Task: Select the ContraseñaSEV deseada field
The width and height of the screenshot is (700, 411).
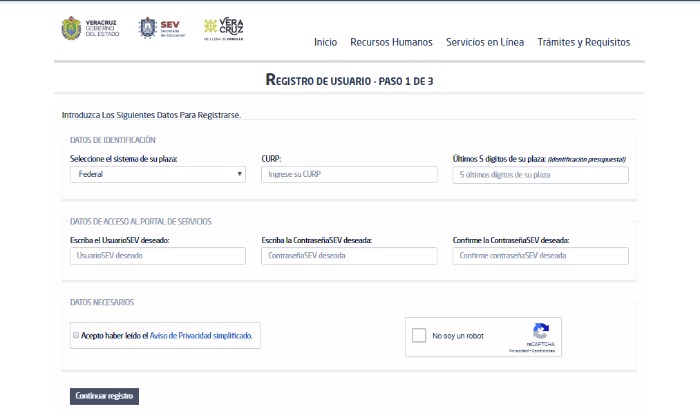Action: (349, 256)
